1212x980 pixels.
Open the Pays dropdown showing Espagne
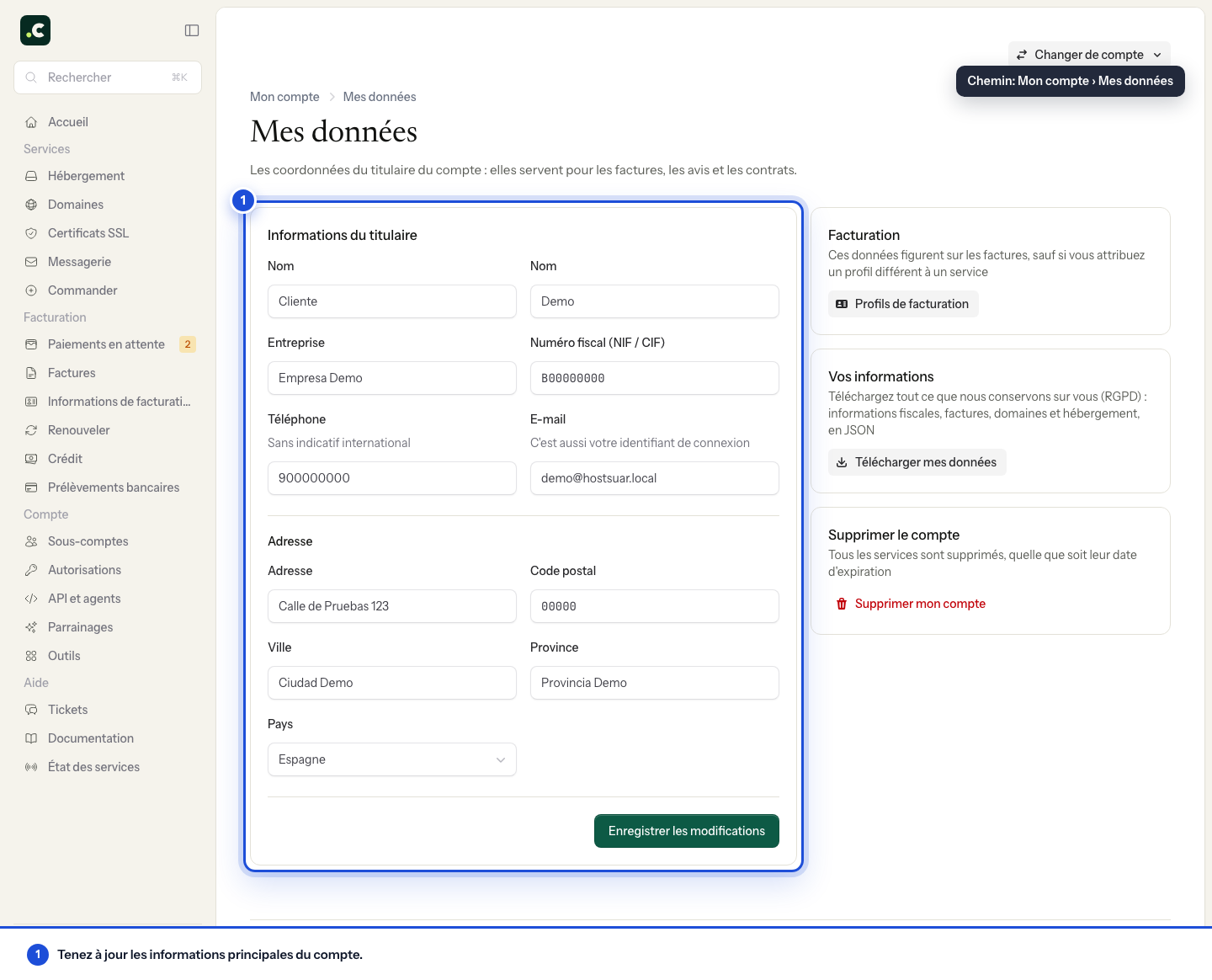point(392,759)
